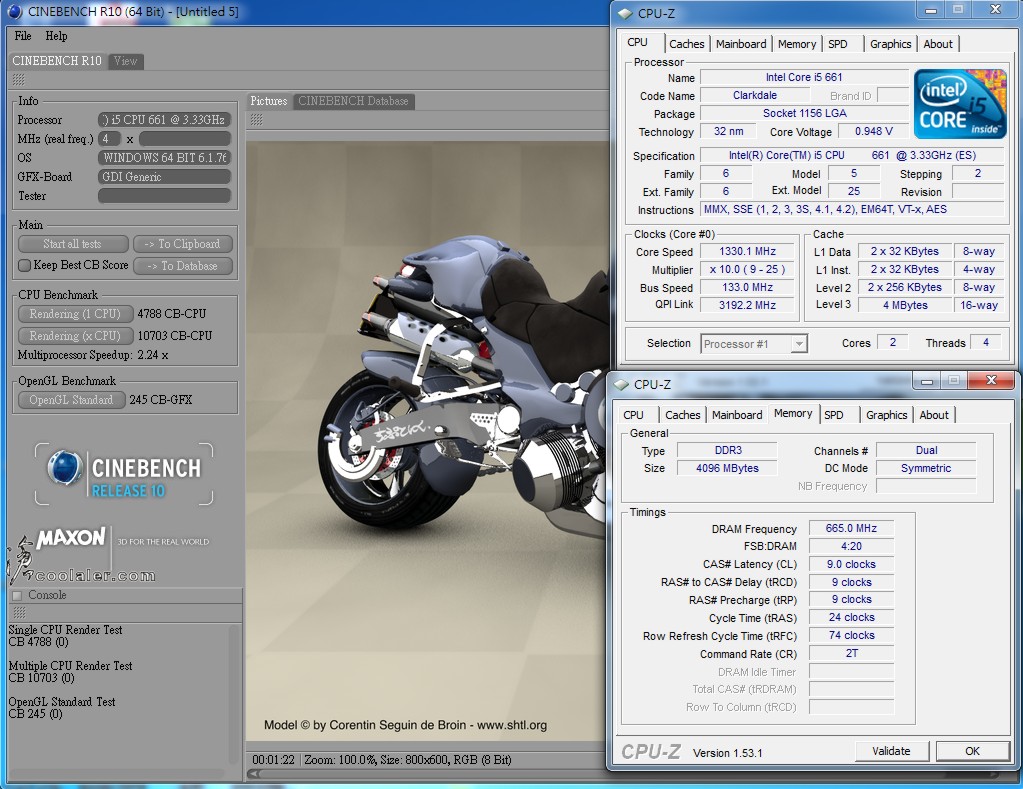The height and width of the screenshot is (789, 1023).
Task: Click the CINEBENCH app icon in the title bar
Action: (14, 11)
